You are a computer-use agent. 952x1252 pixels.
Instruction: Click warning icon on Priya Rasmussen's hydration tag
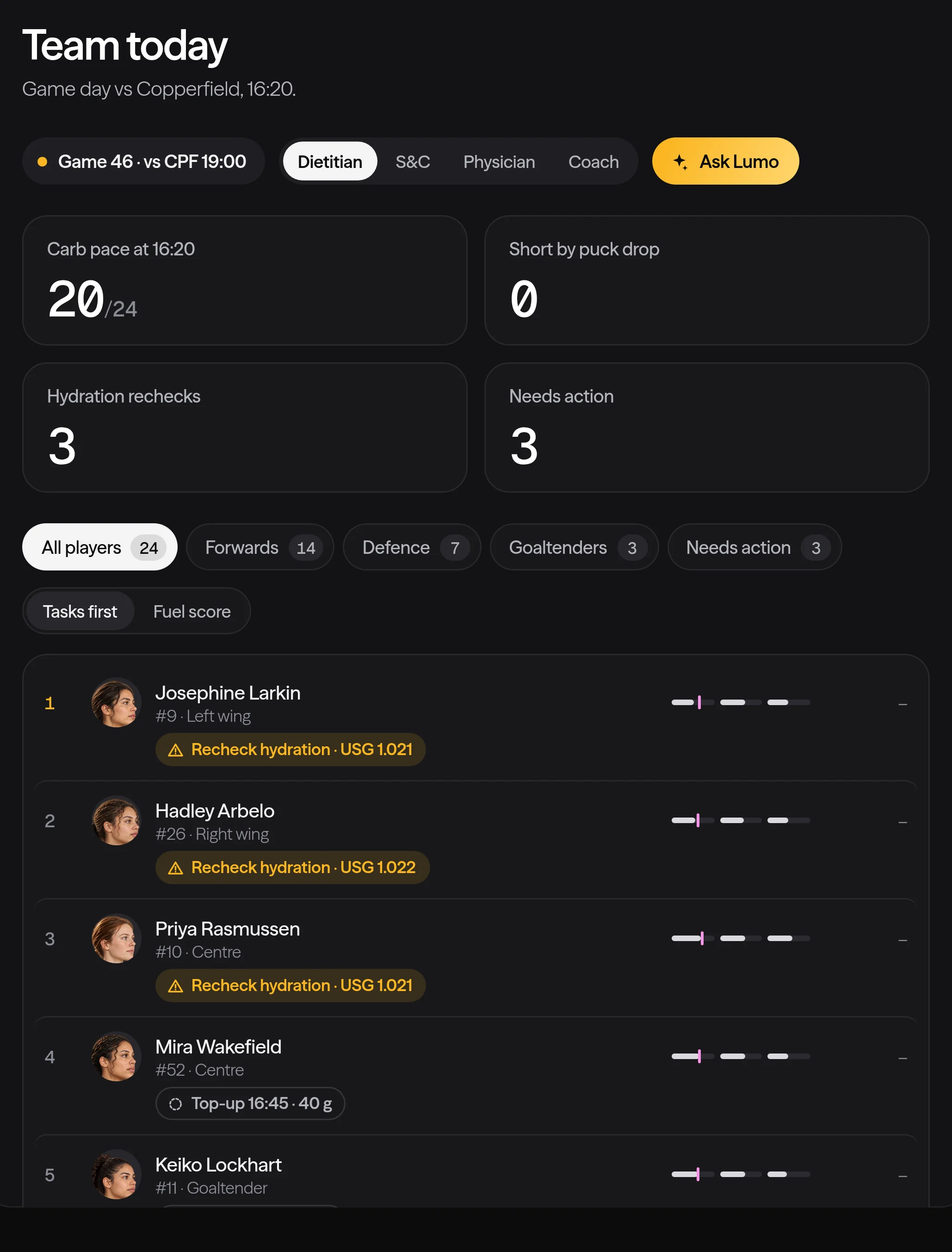176,985
